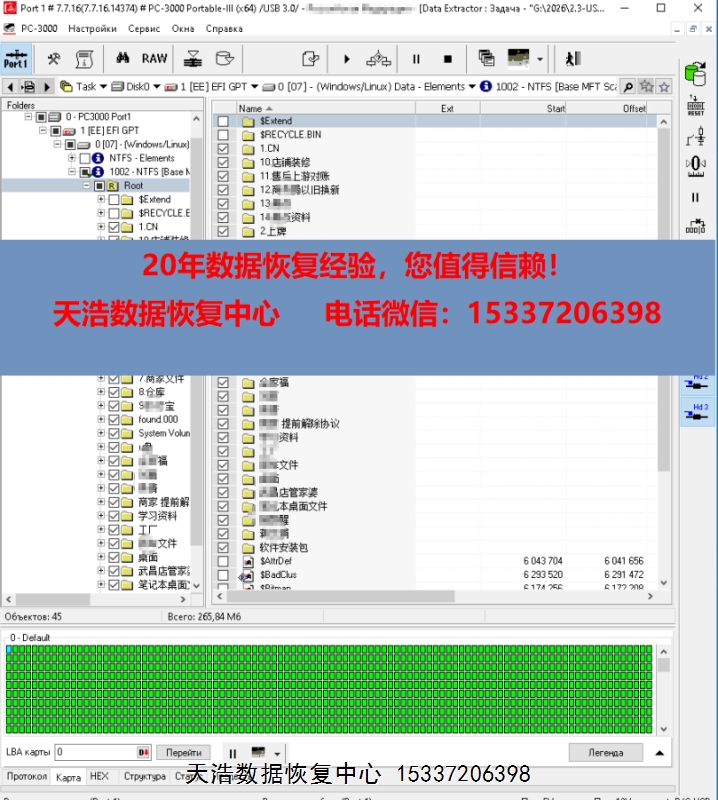The height and width of the screenshot is (800, 718).
Task: Click the Play arrow in the toolbar
Action: [347, 59]
